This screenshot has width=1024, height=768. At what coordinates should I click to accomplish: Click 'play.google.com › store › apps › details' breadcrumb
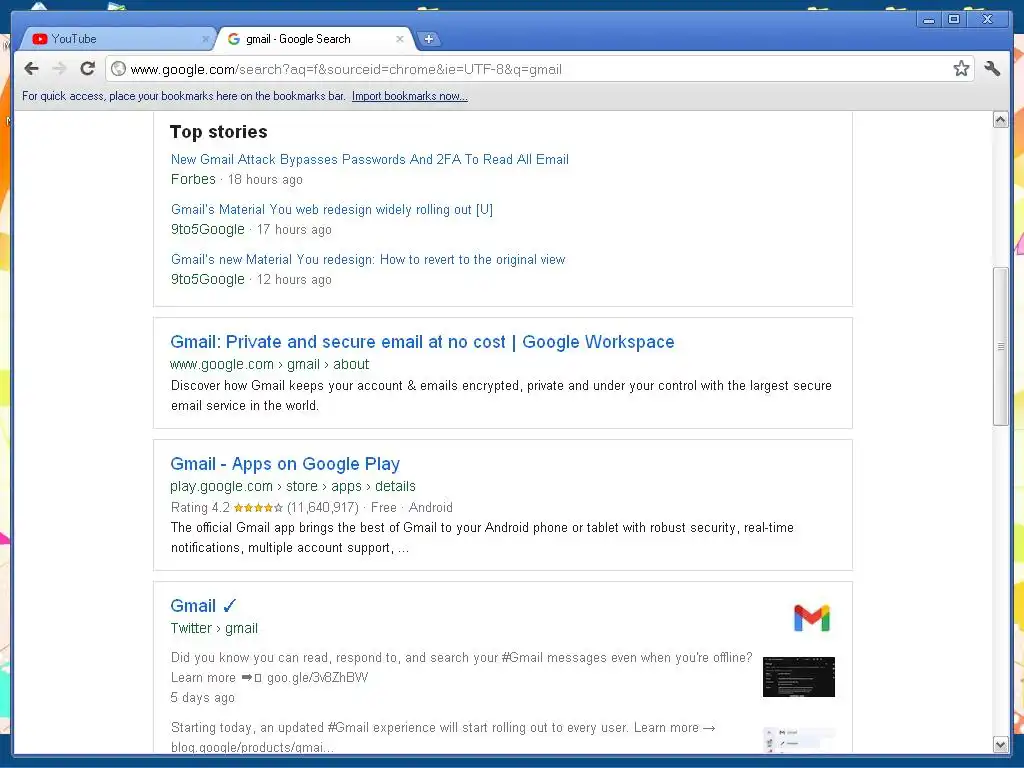click(293, 487)
